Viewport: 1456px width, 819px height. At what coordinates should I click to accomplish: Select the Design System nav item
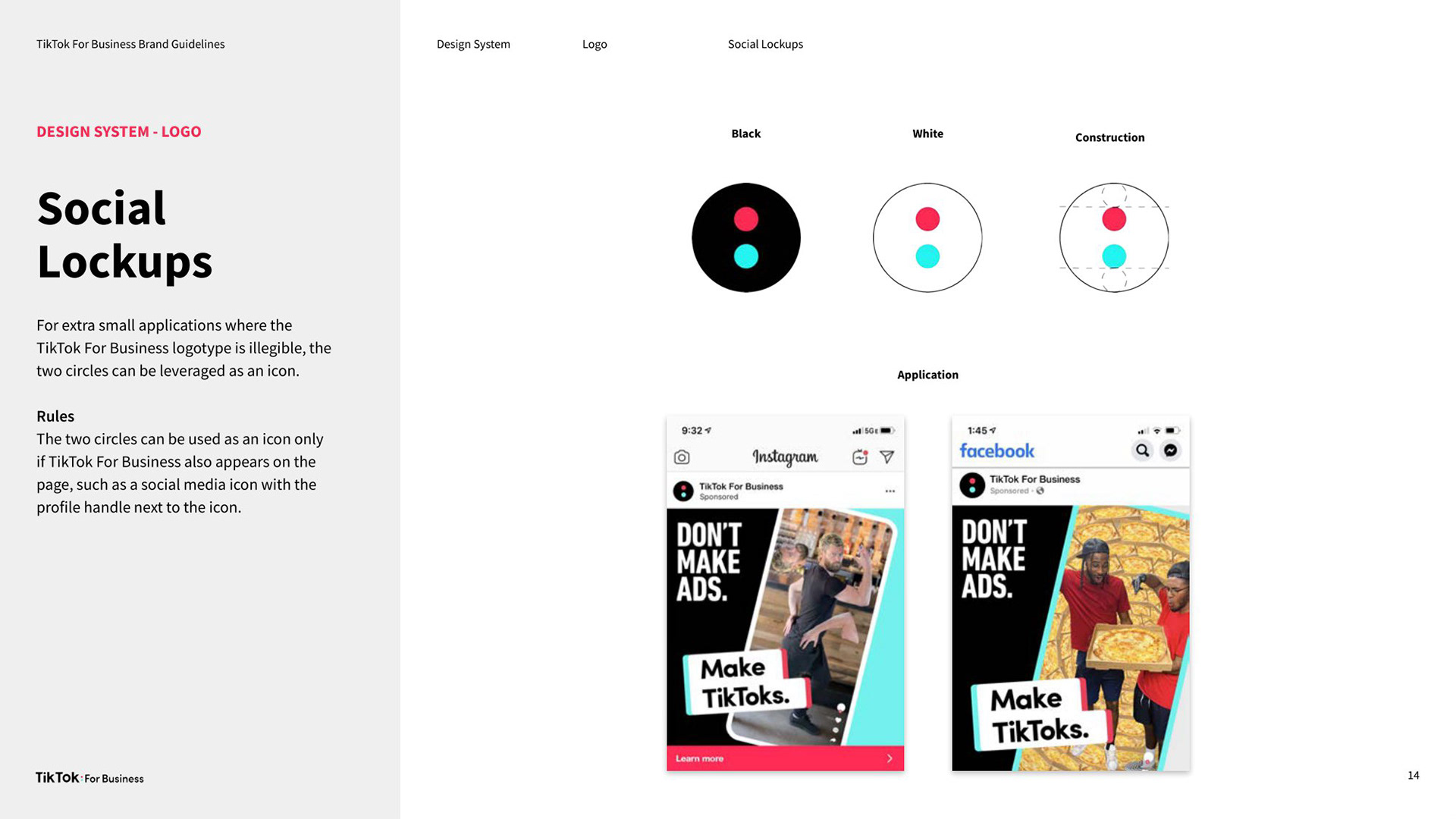473,44
